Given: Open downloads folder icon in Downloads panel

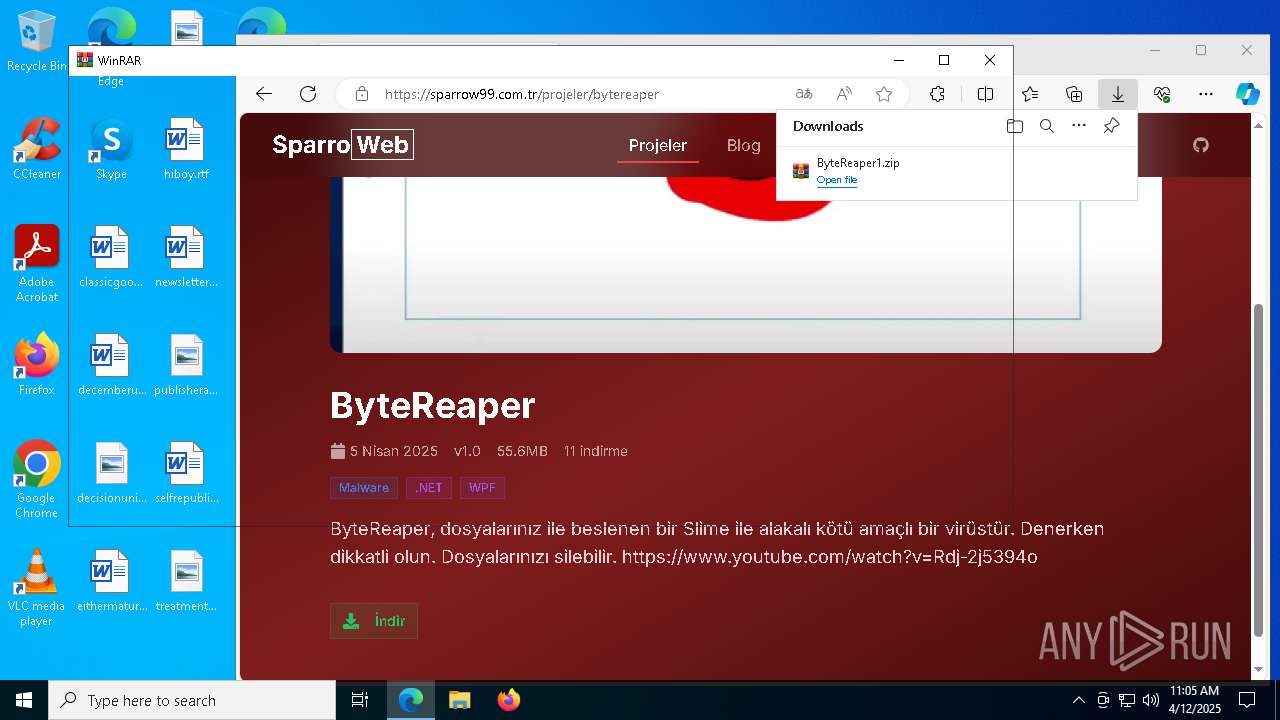Looking at the screenshot, I should [x=1015, y=126].
